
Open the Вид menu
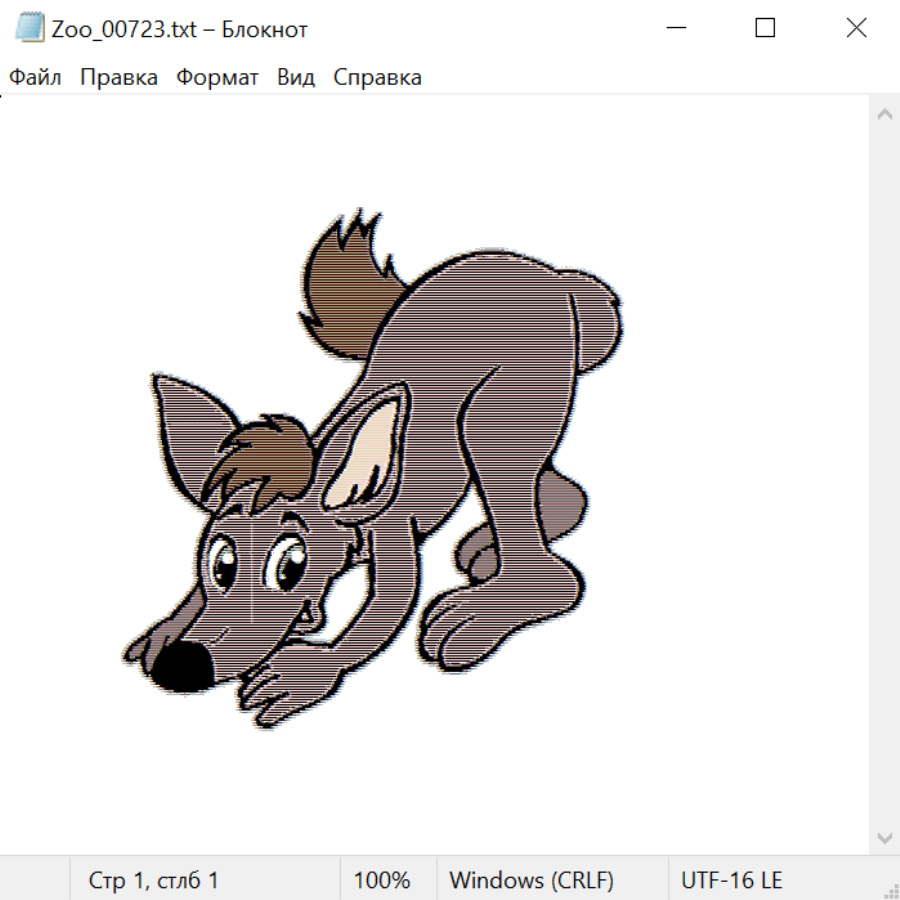pyautogui.click(x=296, y=77)
